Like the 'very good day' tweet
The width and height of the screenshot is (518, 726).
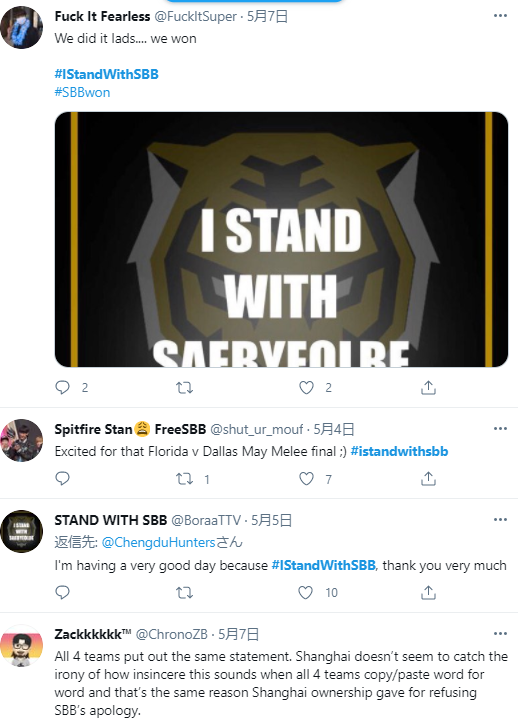point(305,592)
